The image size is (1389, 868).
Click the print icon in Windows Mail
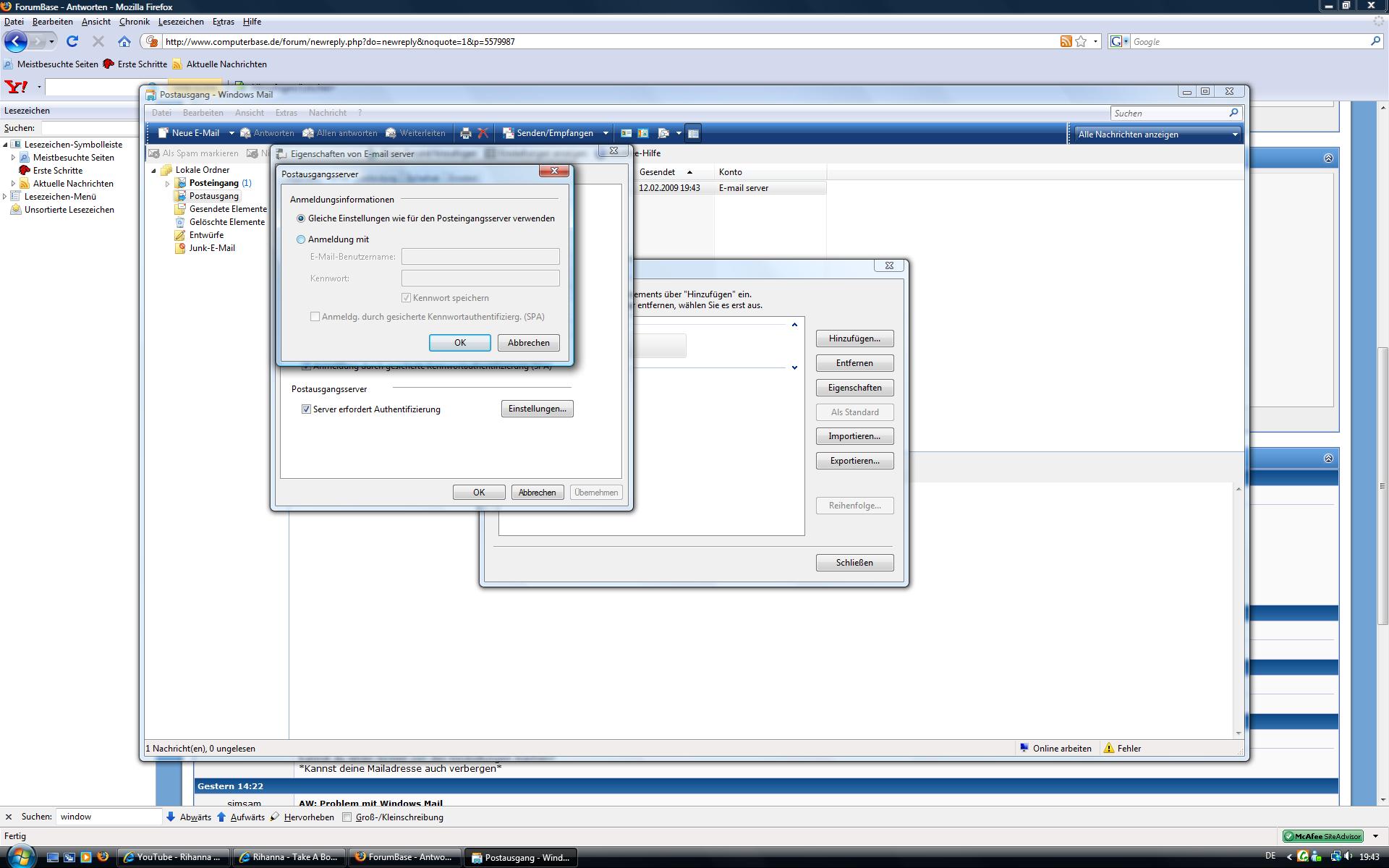click(x=466, y=133)
